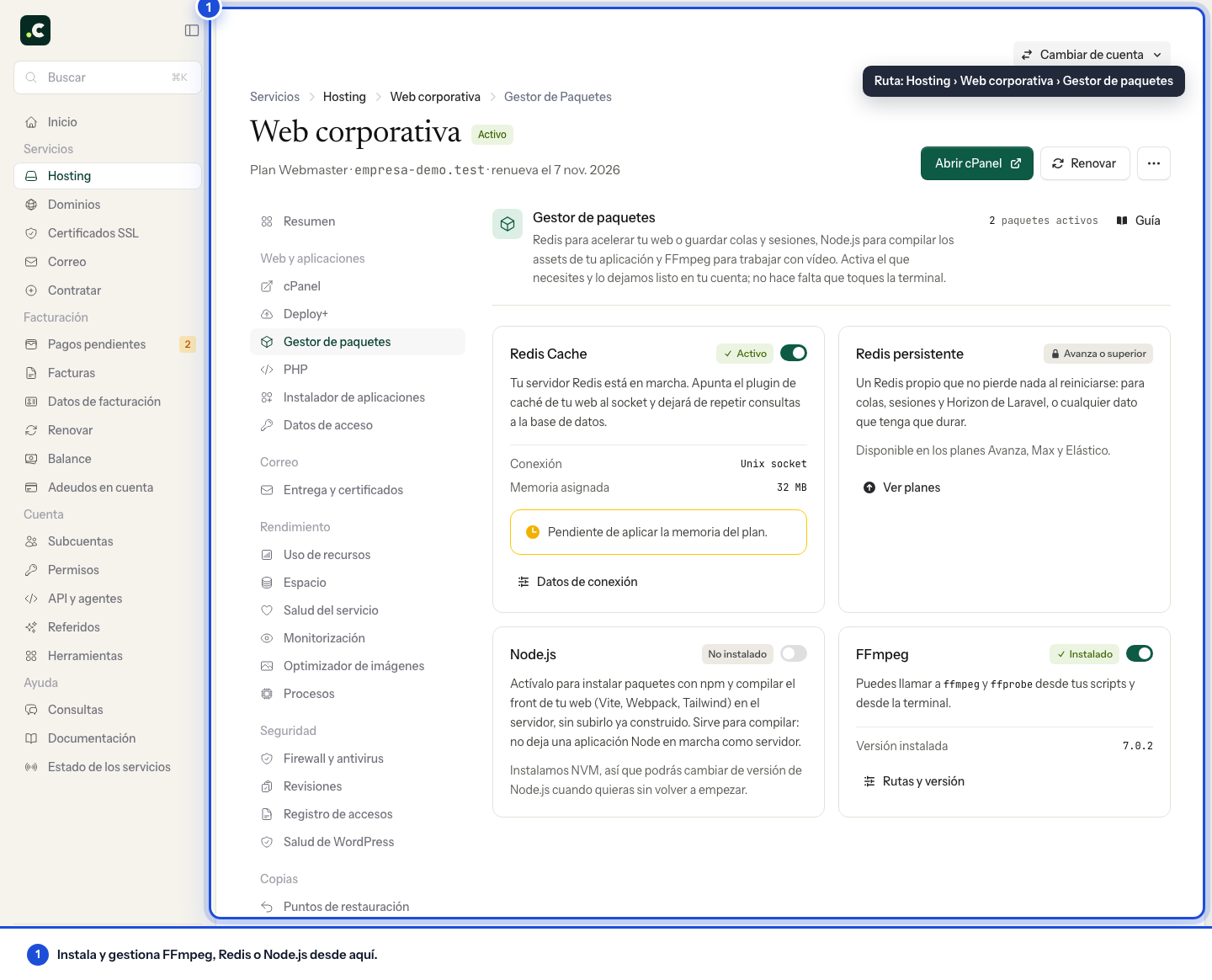
Task: Turn off the FFmpeg toggle
Action: coord(1140,653)
